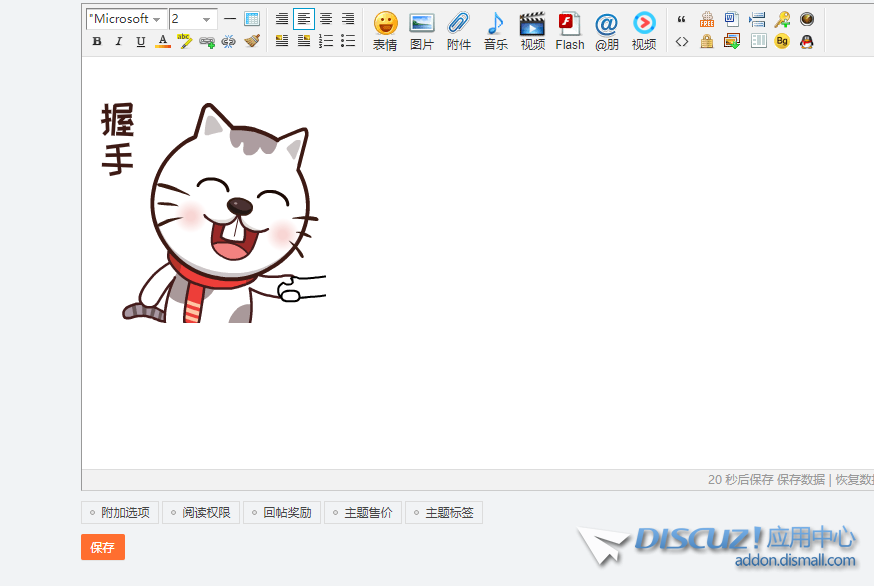The height and width of the screenshot is (586, 874).
Task: Insert free content with the FREE icon
Action: (x=707, y=20)
